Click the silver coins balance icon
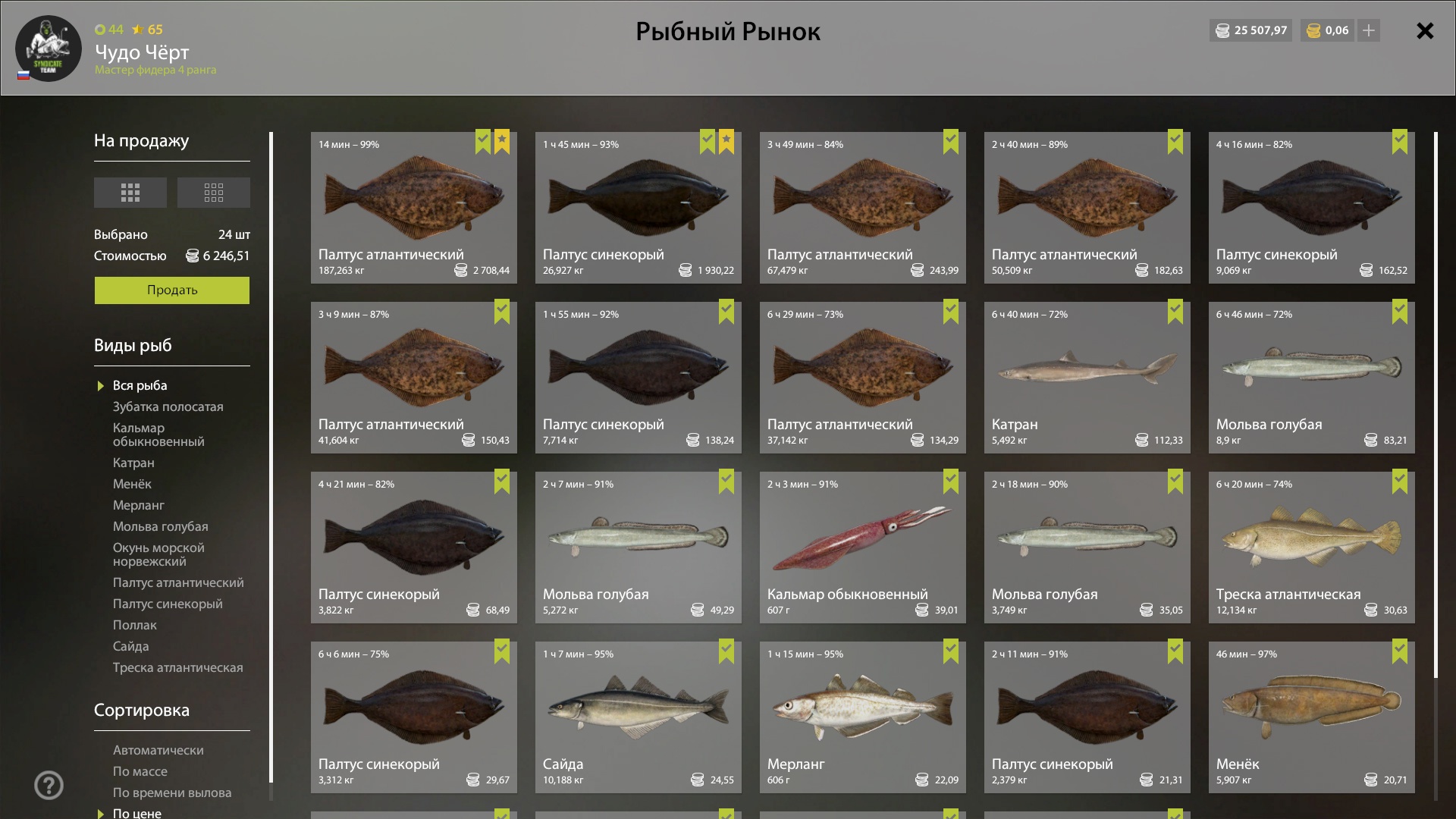Image resolution: width=1456 pixels, height=819 pixels. coord(1222,30)
